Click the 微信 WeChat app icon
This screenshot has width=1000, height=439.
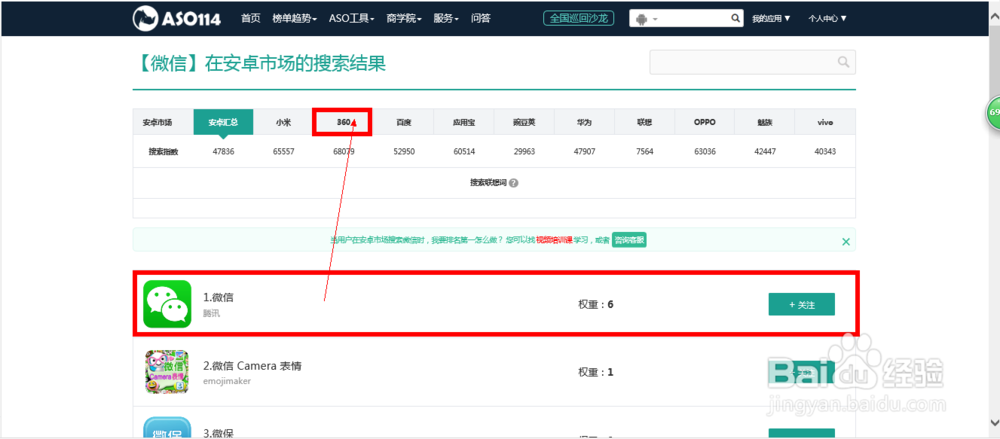(x=167, y=304)
